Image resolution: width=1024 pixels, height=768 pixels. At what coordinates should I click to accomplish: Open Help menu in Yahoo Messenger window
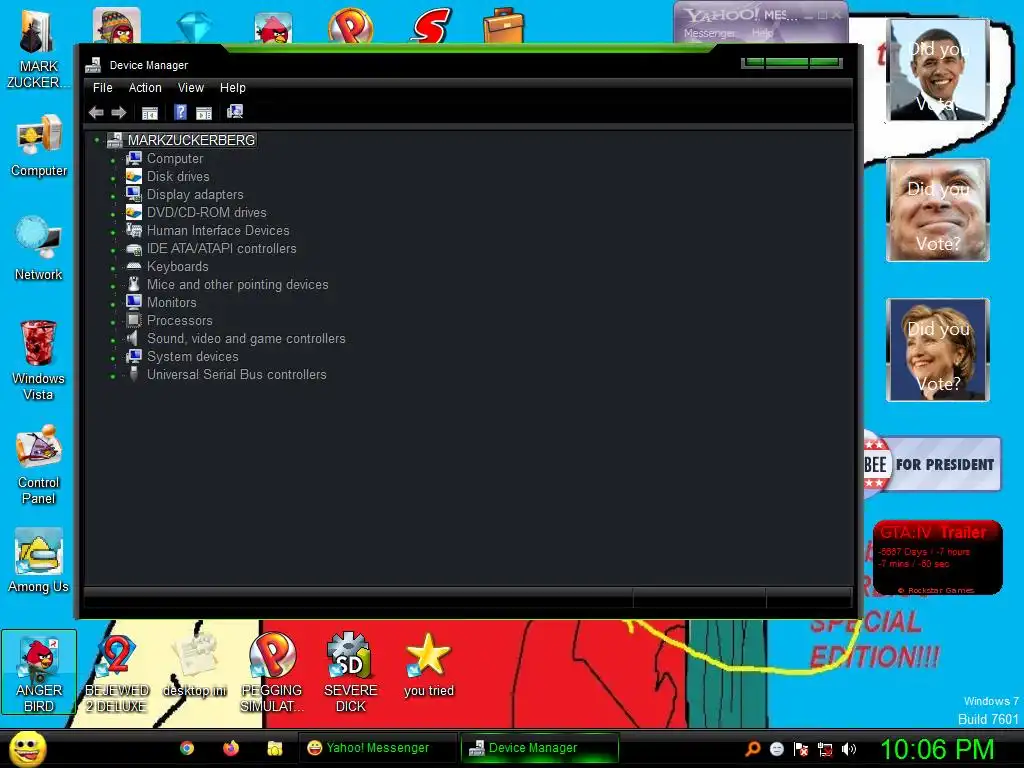[762, 33]
